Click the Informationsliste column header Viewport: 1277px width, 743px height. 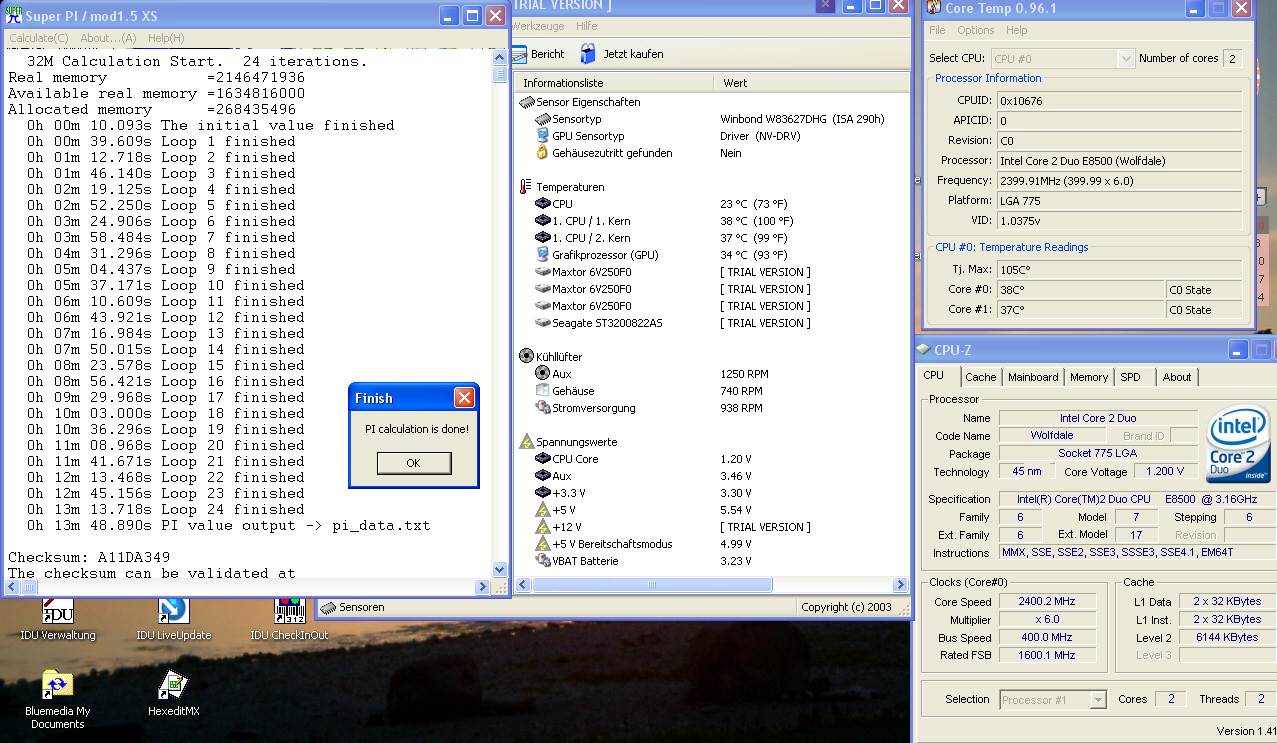[613, 83]
